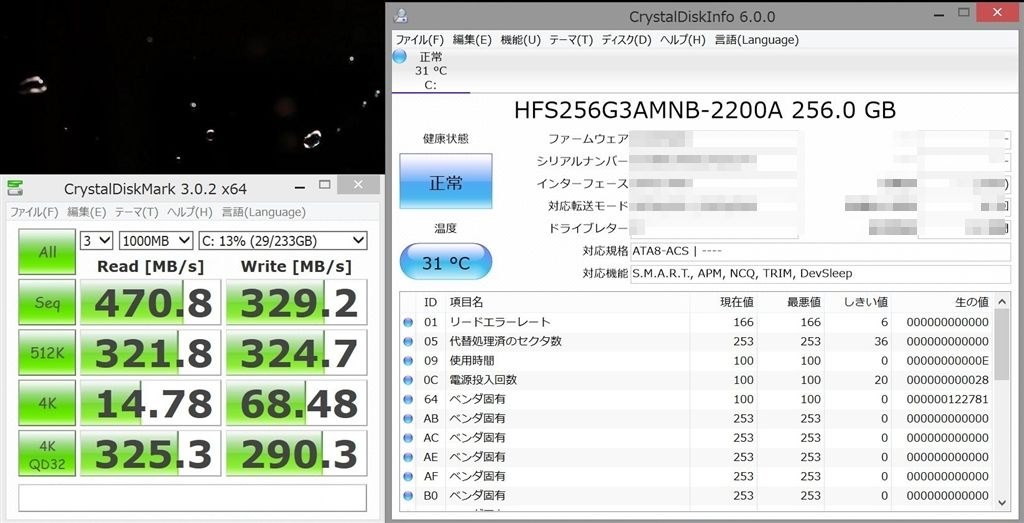Click the ID column header

(430, 302)
